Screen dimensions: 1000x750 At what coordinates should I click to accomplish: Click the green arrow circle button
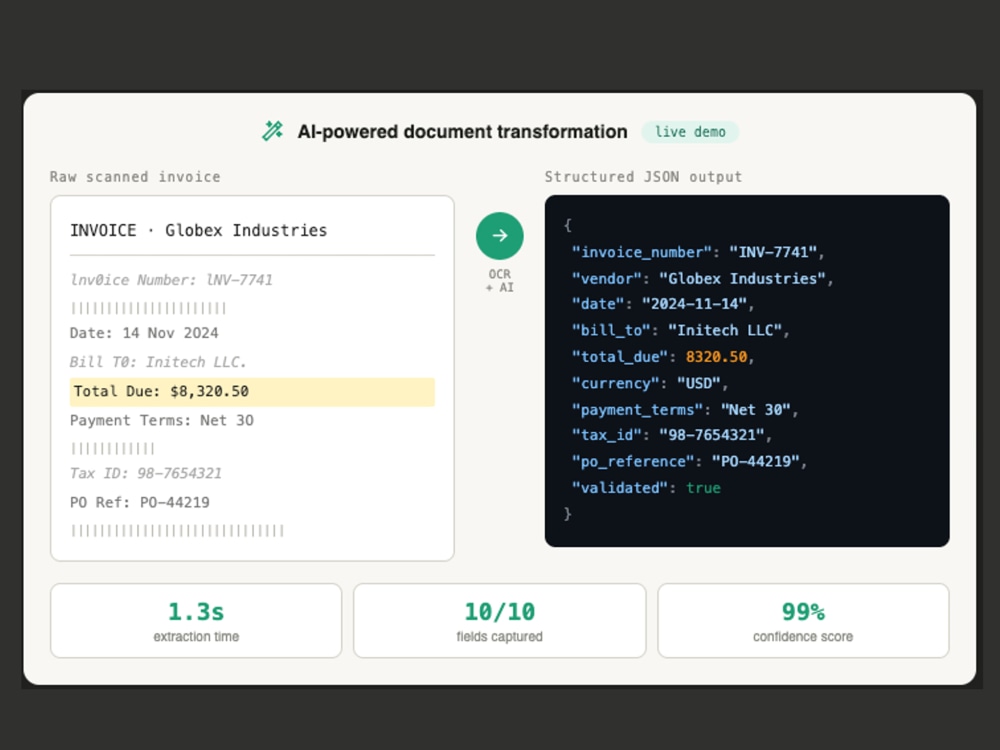click(x=499, y=236)
